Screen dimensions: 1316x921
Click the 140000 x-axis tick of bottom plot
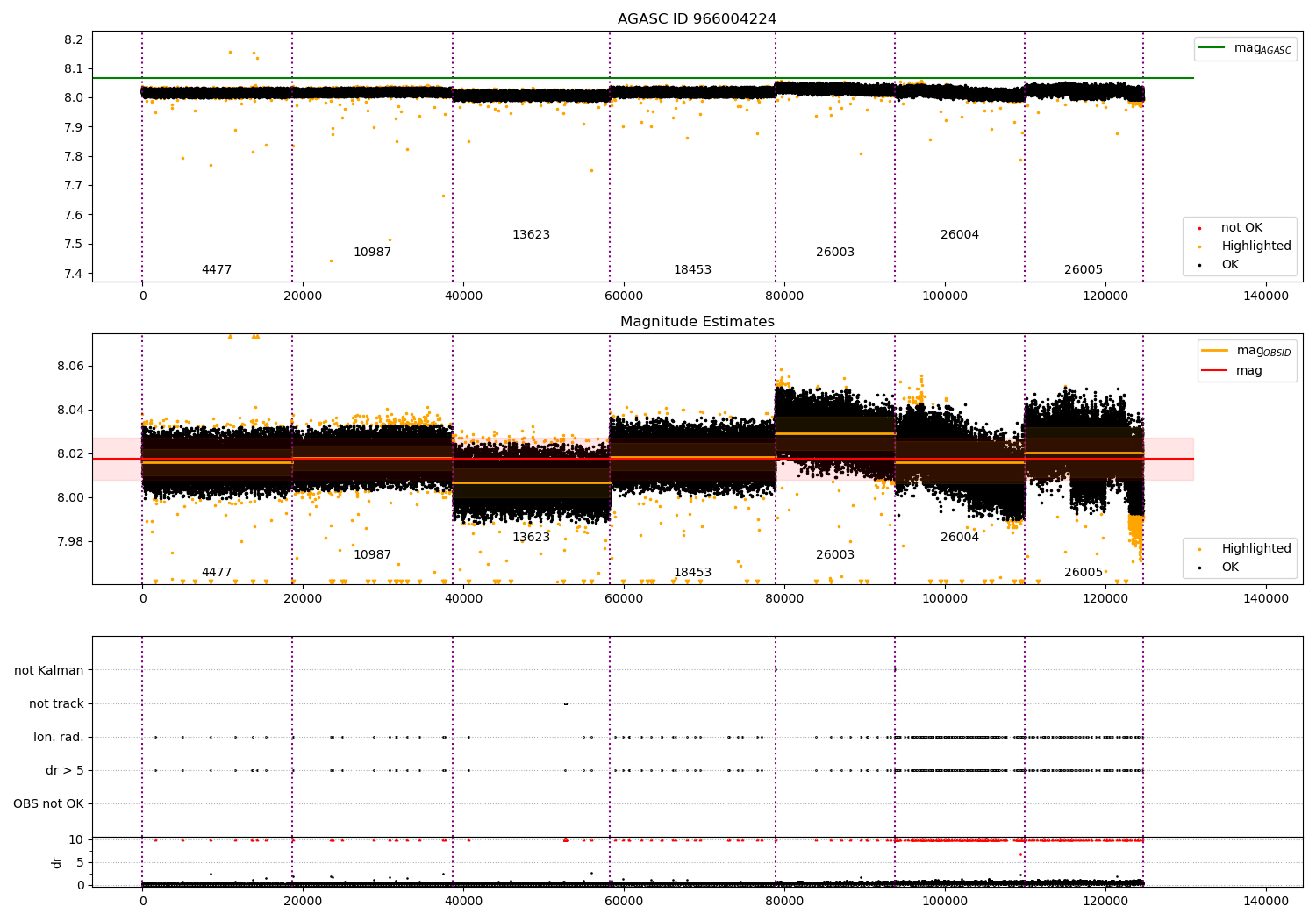coord(1266,901)
